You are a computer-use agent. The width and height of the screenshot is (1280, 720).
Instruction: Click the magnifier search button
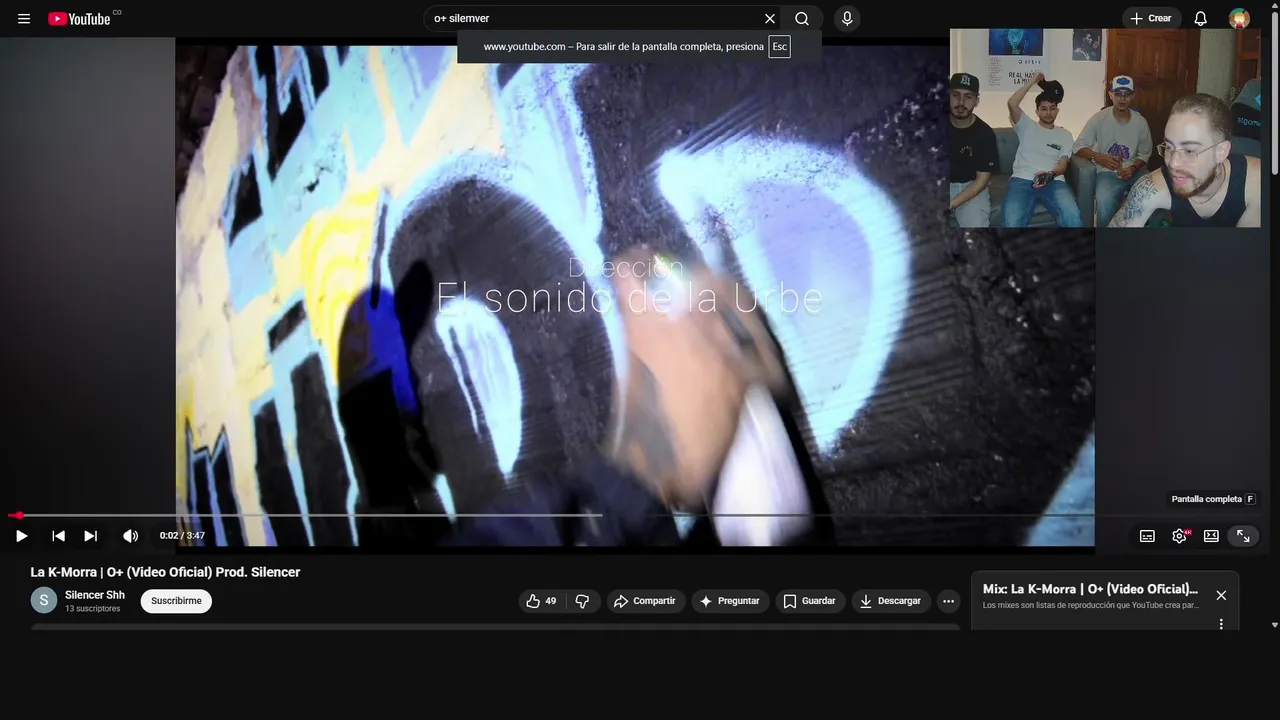click(802, 19)
